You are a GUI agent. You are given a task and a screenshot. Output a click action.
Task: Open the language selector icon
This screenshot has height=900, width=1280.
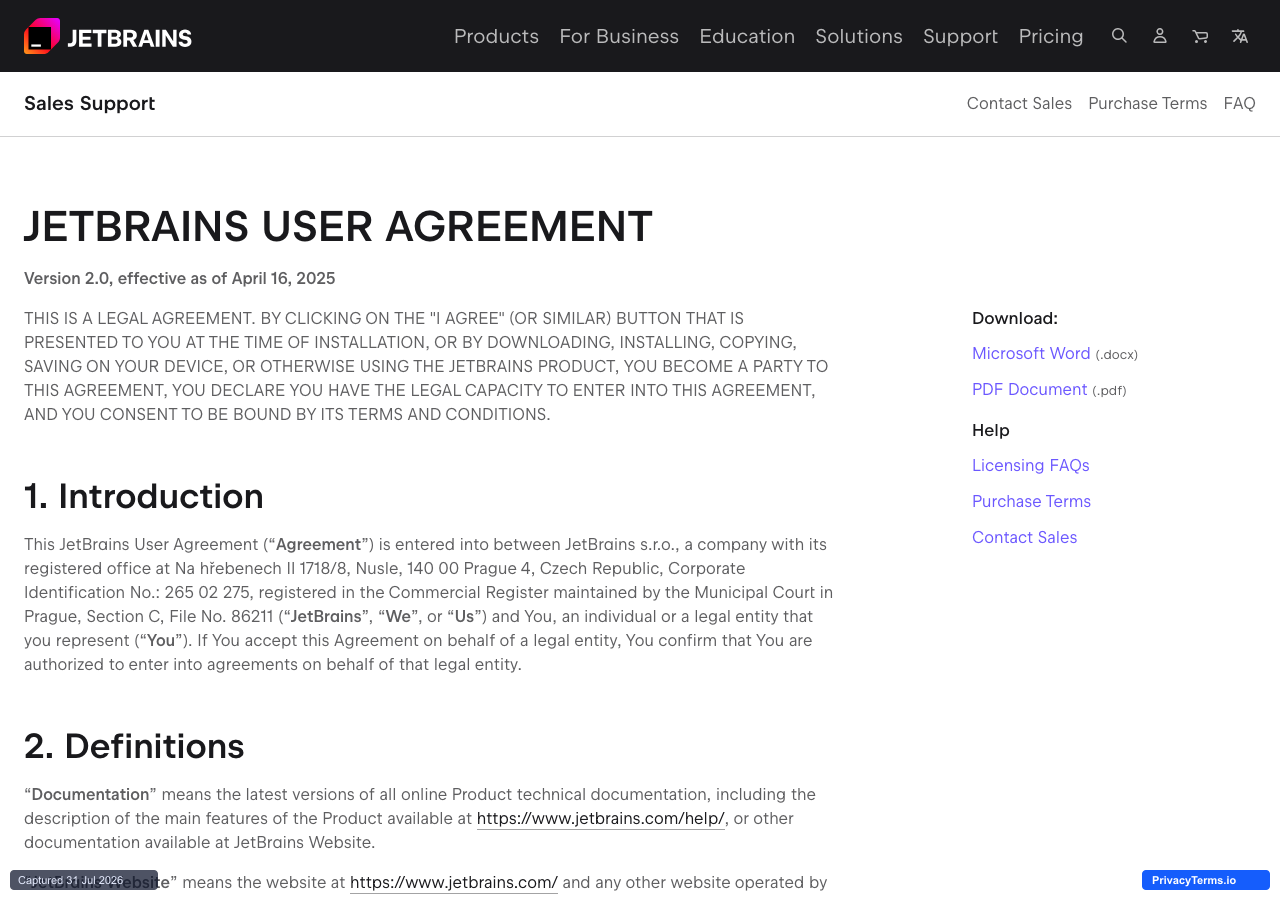click(1240, 36)
